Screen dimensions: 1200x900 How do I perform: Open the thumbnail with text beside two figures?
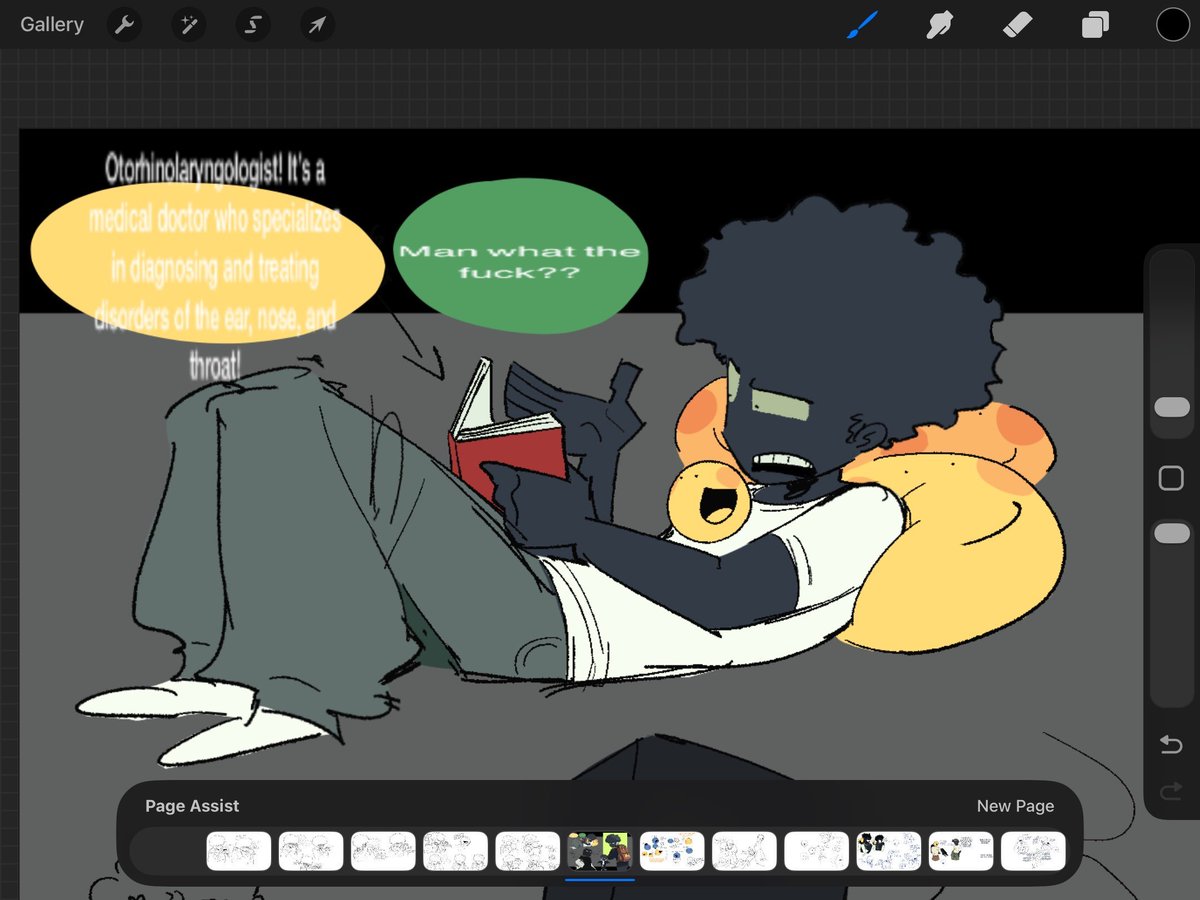(x=961, y=851)
